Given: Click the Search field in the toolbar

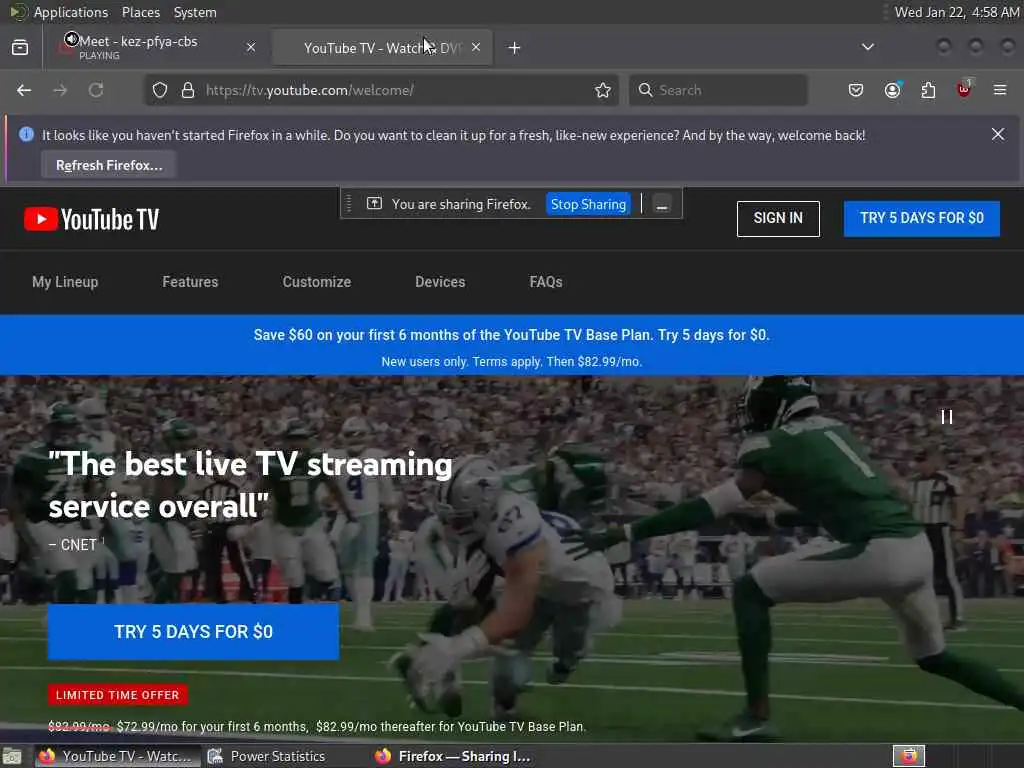Looking at the screenshot, I should [718, 90].
